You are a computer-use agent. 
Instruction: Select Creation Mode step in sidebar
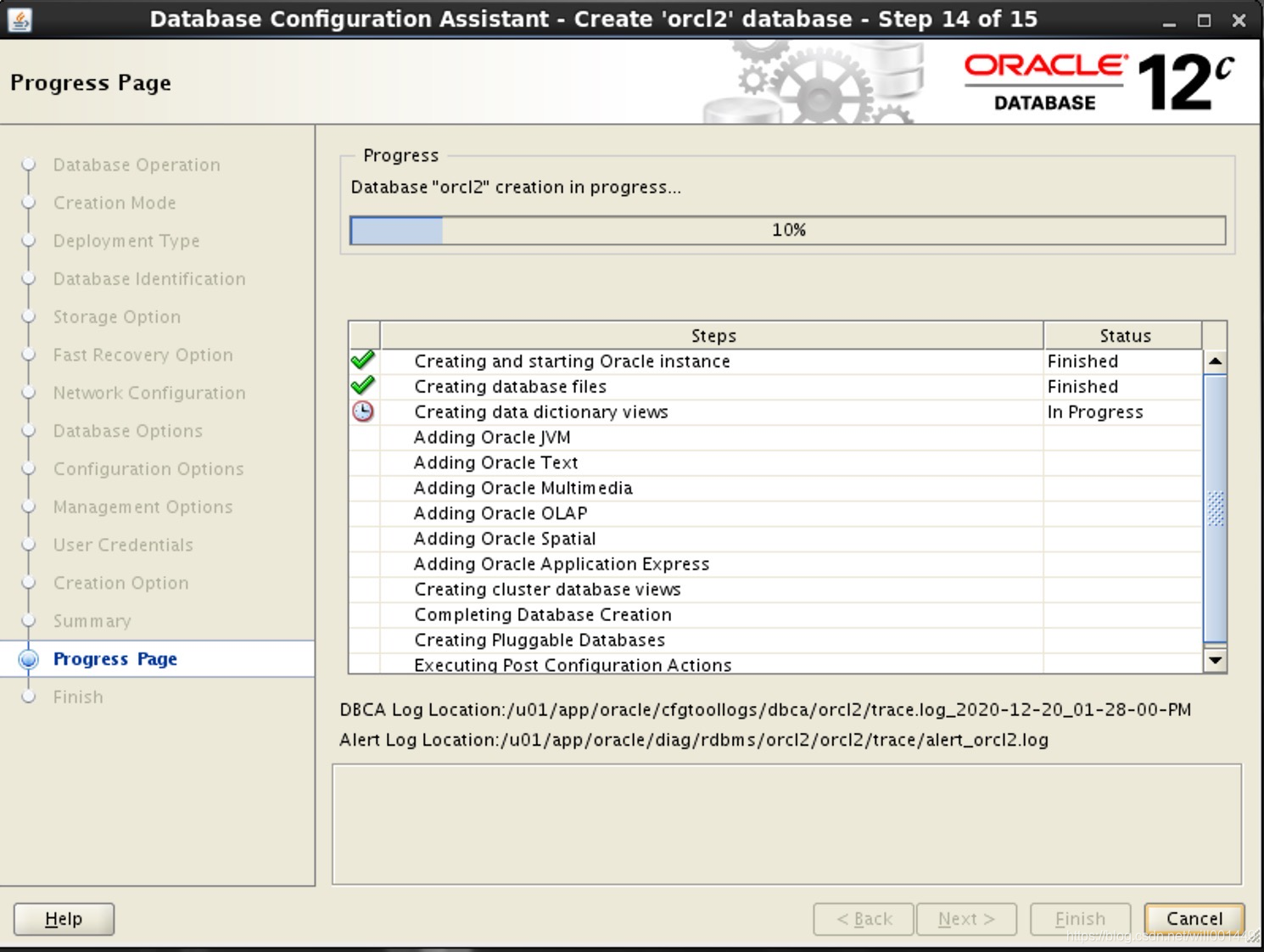[x=115, y=203]
